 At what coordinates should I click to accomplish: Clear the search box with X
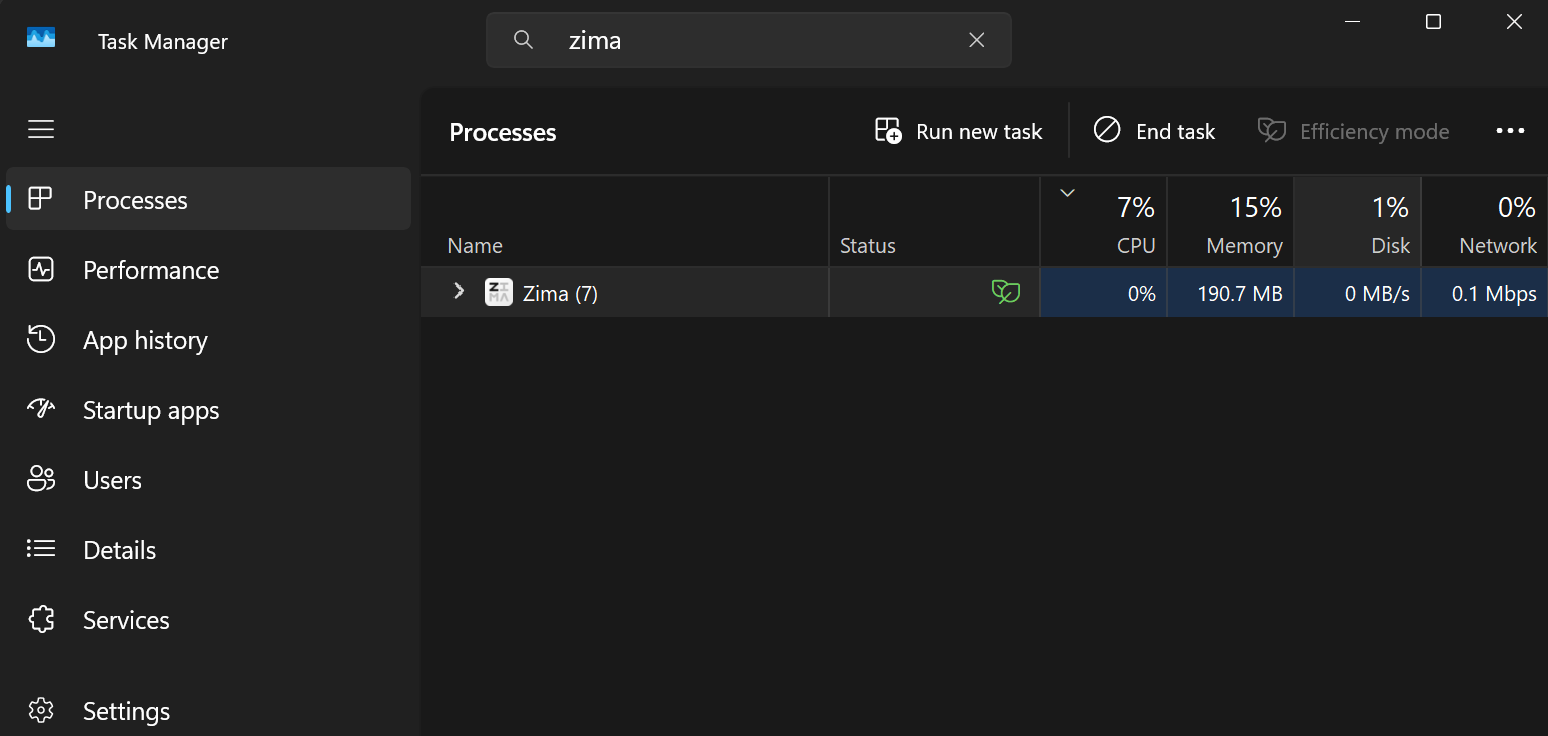point(977,40)
